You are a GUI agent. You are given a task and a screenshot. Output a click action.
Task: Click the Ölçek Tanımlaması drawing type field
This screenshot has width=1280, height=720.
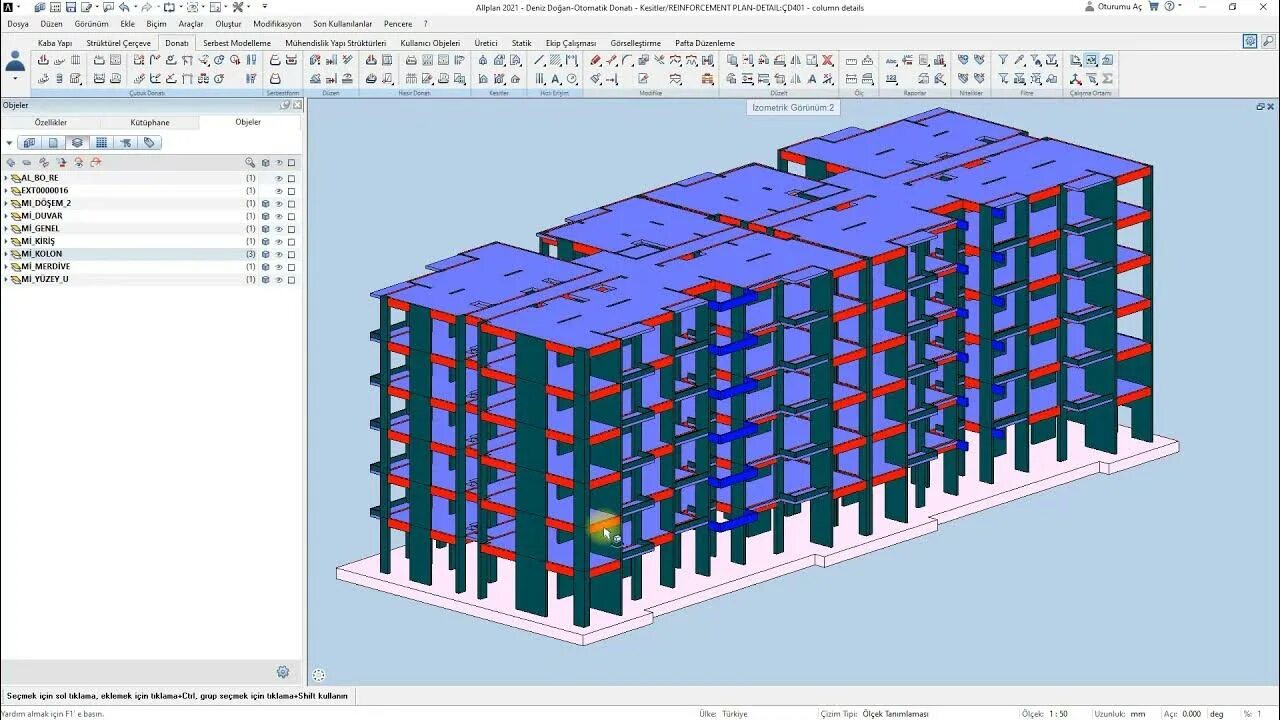coord(895,714)
